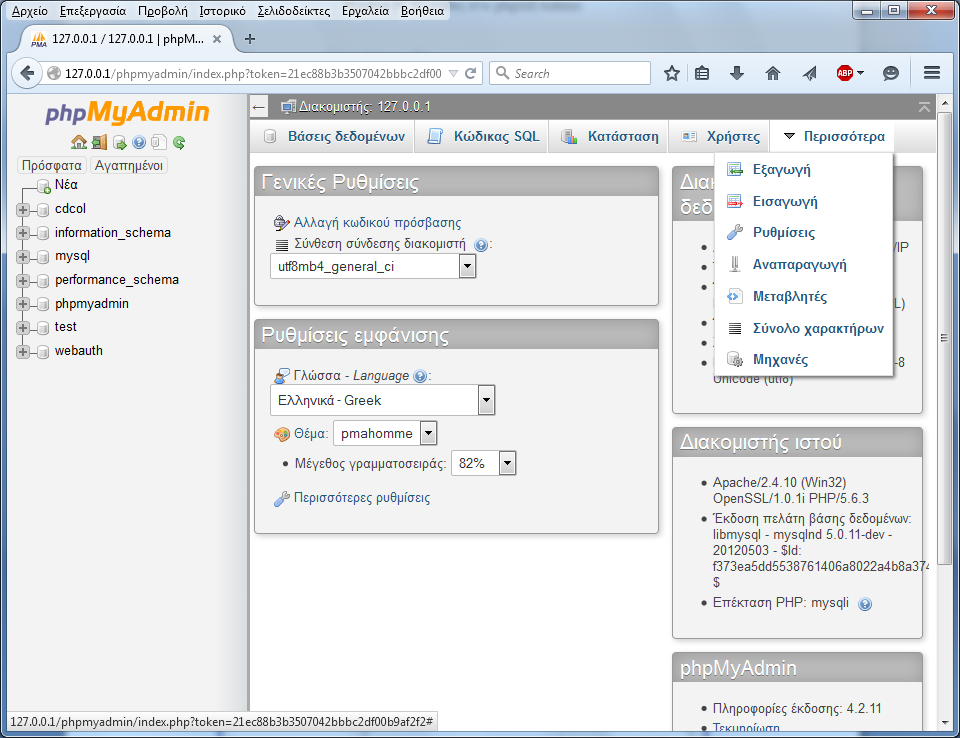Viewport: 960px width, 738px height.
Task: Click the collapse-top arrows icon in server bar
Action: tap(924, 107)
